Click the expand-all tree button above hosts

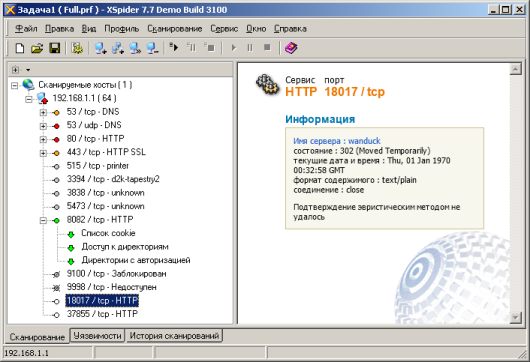click(x=15, y=70)
